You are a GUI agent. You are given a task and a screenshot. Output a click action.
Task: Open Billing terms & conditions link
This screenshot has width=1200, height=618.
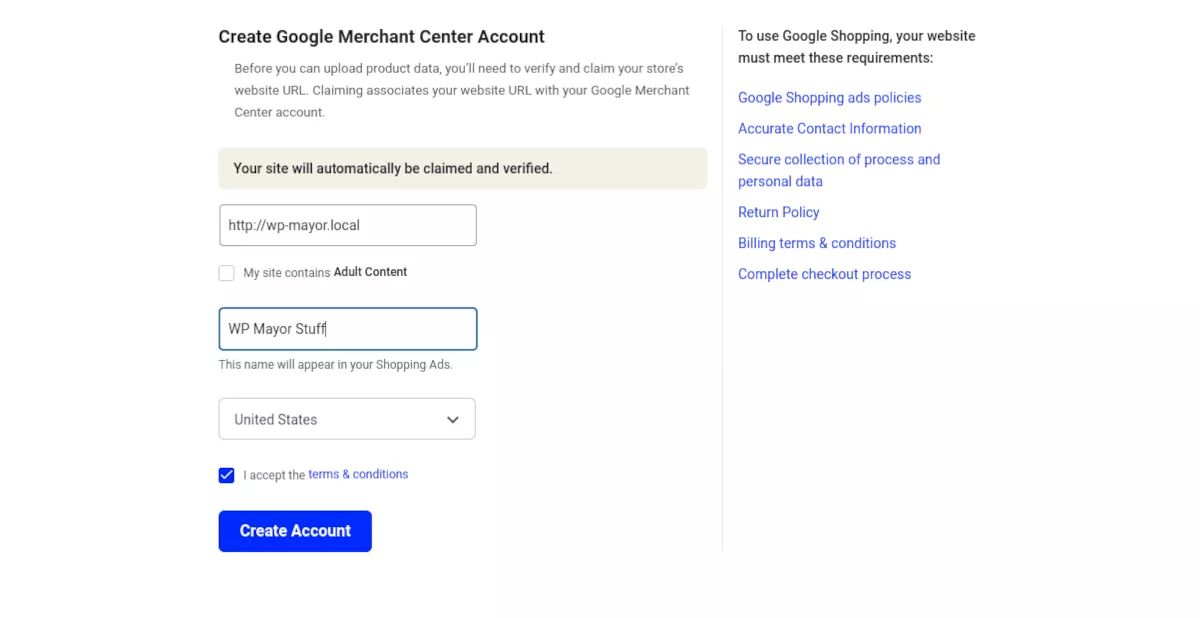tap(817, 243)
